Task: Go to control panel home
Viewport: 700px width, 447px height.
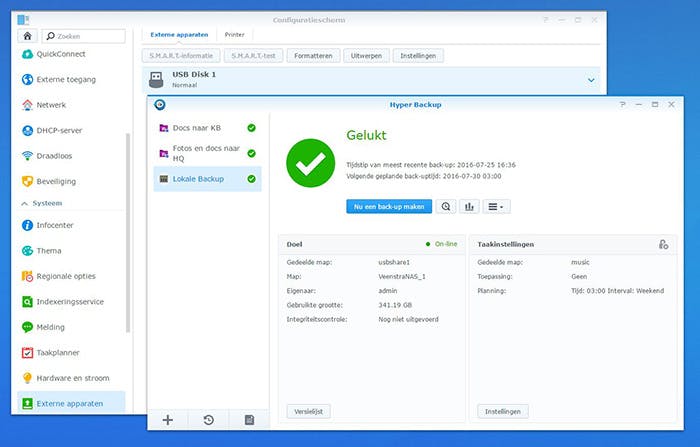Action: 27,36
